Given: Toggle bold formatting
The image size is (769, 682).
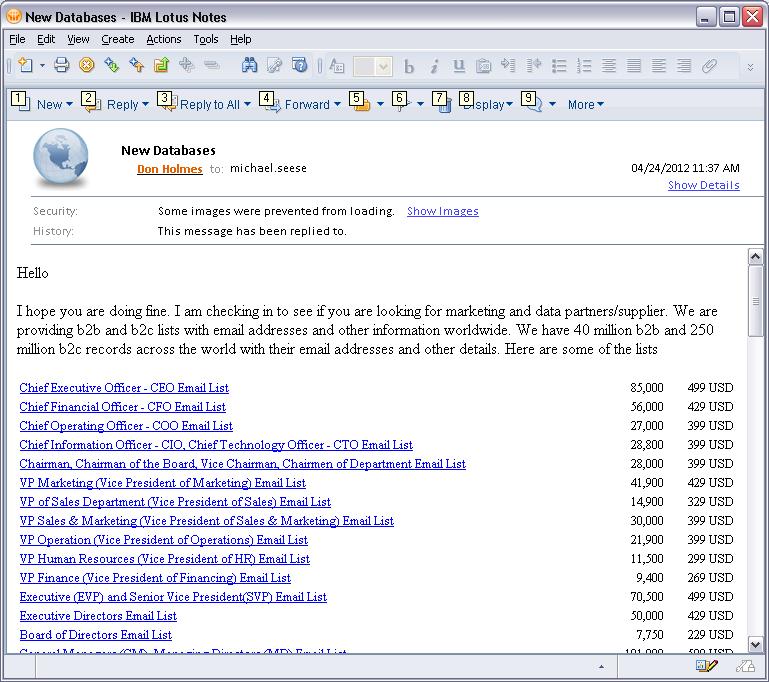Looking at the screenshot, I should click(x=409, y=65).
